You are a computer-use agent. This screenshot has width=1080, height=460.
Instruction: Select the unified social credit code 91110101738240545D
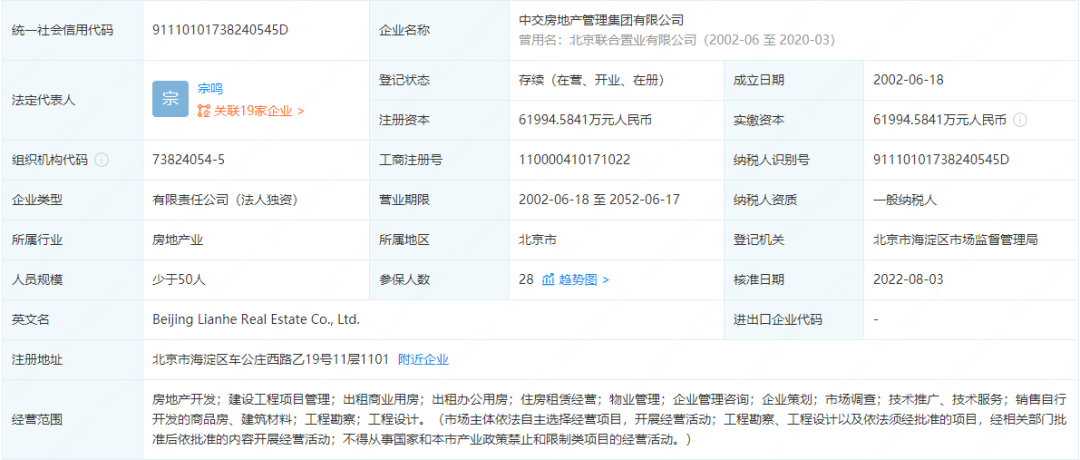tap(220, 30)
